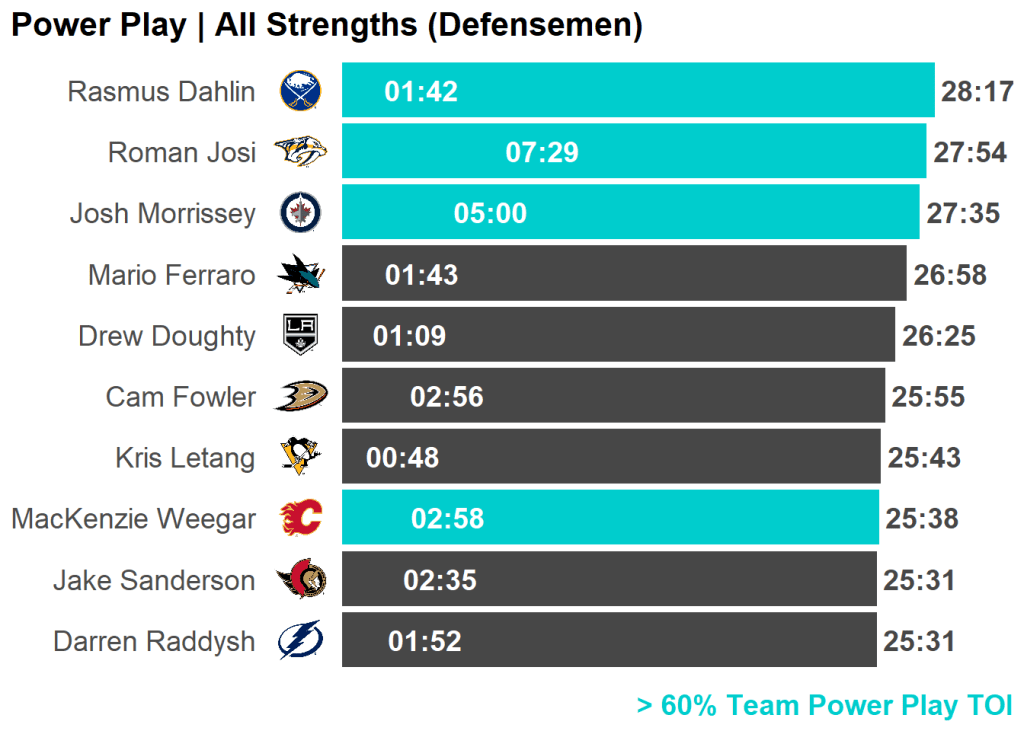Click the Calgary Flames logo icon
The width and height of the screenshot is (1024, 731).
click(x=299, y=519)
